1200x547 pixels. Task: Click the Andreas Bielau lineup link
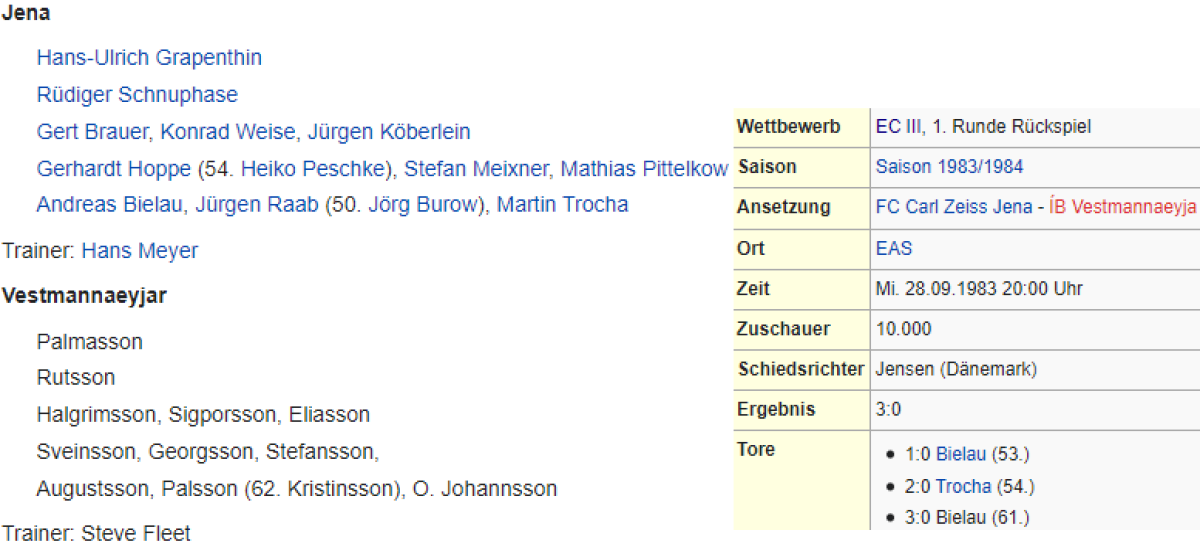[109, 205]
